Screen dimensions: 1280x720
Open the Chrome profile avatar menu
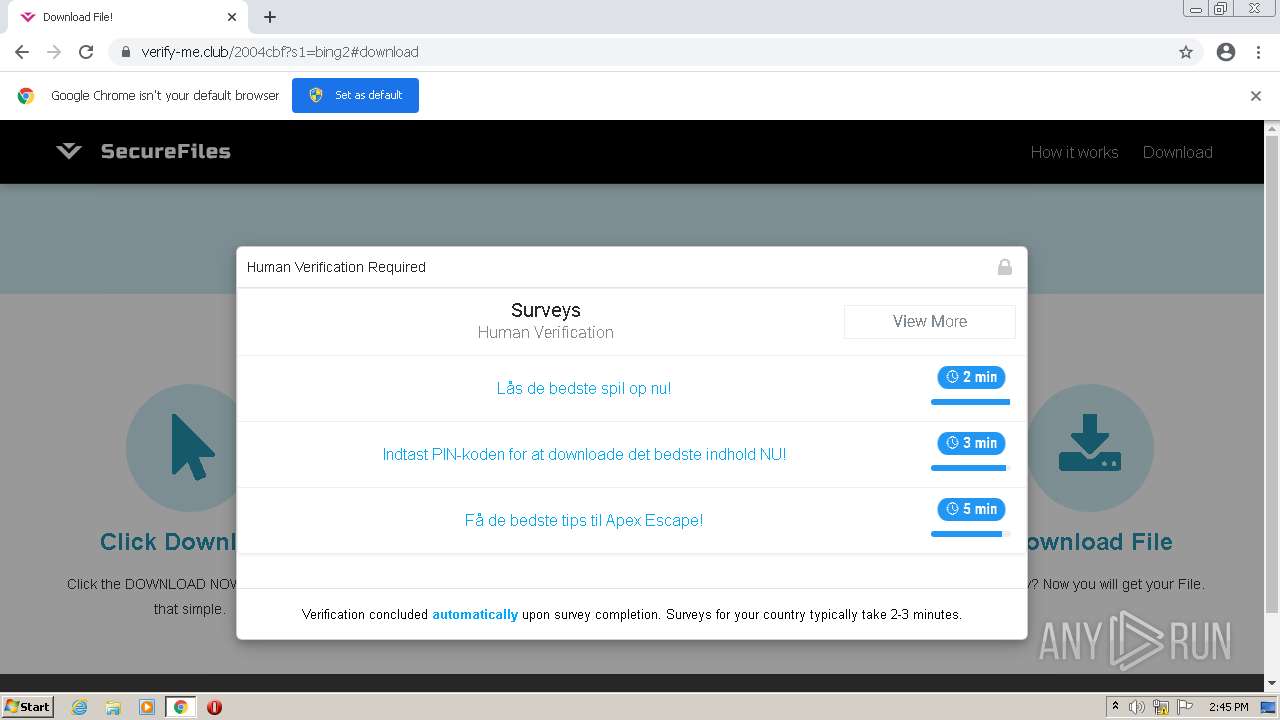(x=1226, y=52)
